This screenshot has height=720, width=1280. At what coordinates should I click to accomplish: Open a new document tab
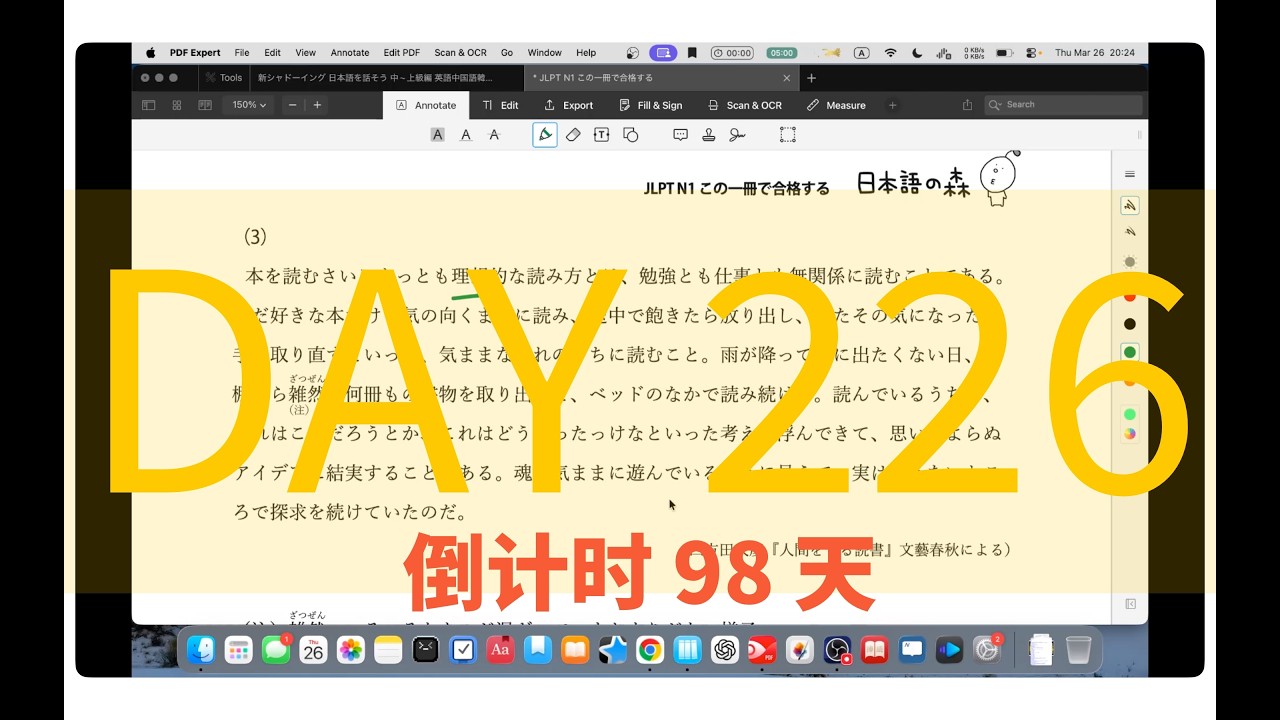(x=811, y=78)
